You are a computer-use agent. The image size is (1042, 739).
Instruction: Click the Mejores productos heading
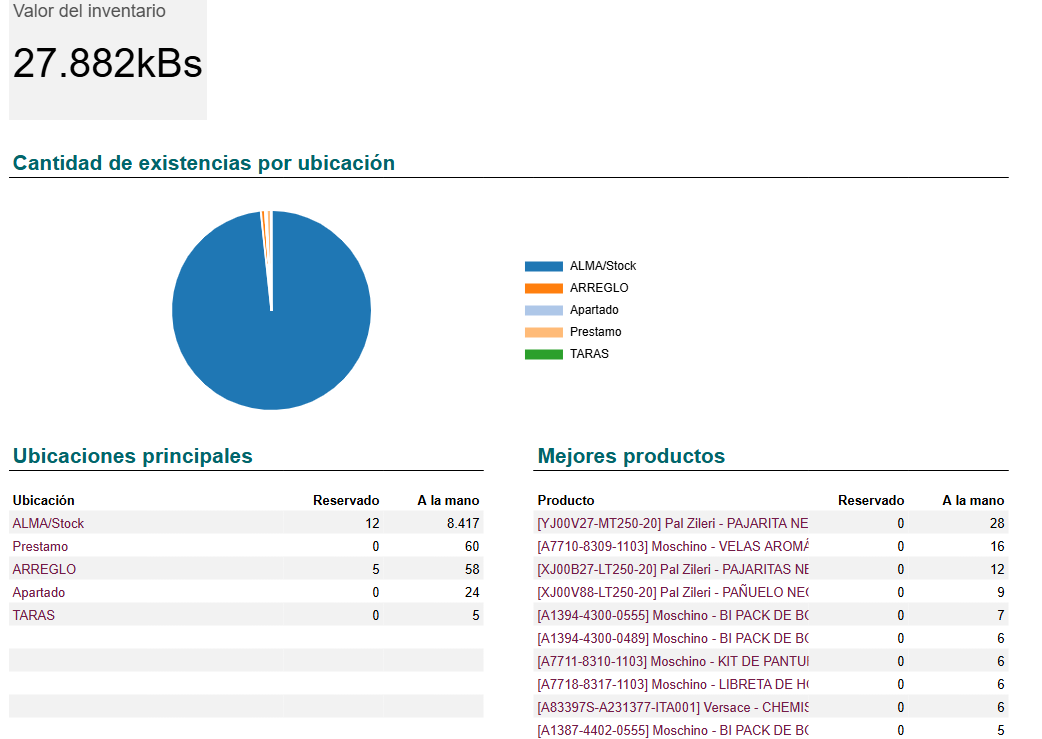pos(631,456)
